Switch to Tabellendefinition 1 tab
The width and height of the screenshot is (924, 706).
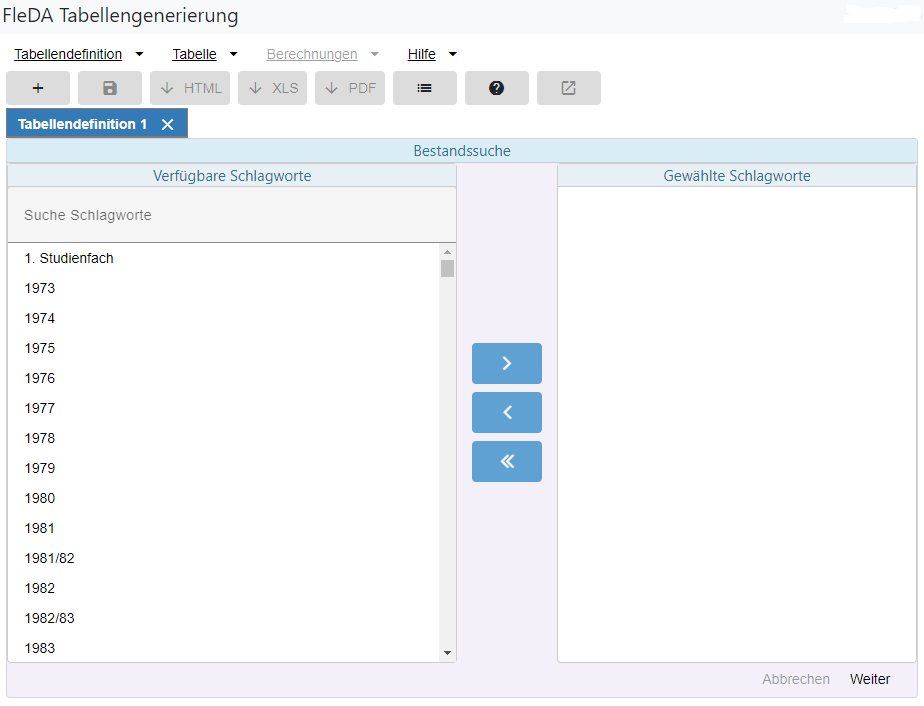pos(82,124)
